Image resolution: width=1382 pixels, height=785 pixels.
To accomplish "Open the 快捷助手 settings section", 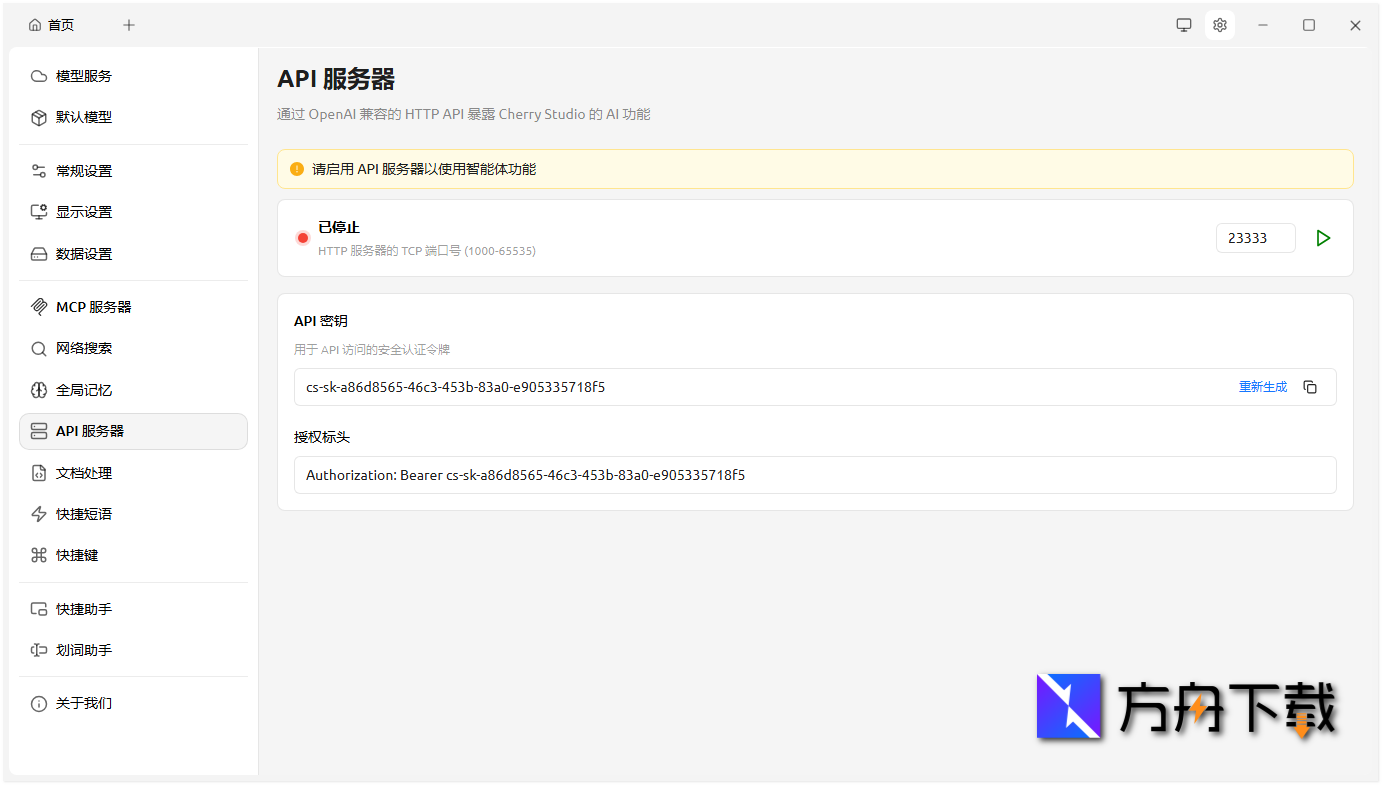I will [x=85, y=608].
